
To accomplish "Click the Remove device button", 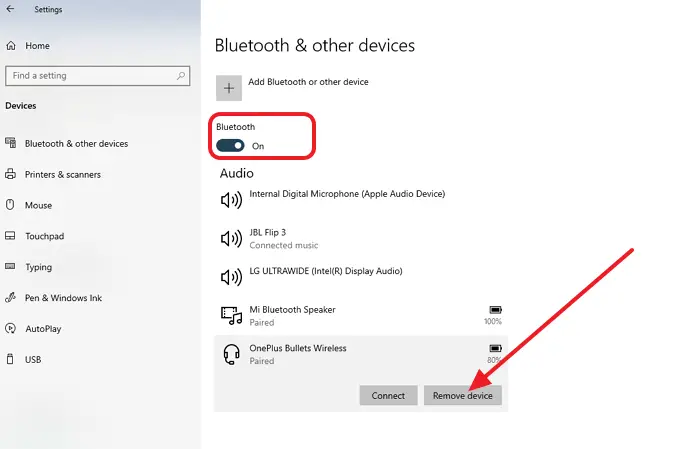I will 462,396.
